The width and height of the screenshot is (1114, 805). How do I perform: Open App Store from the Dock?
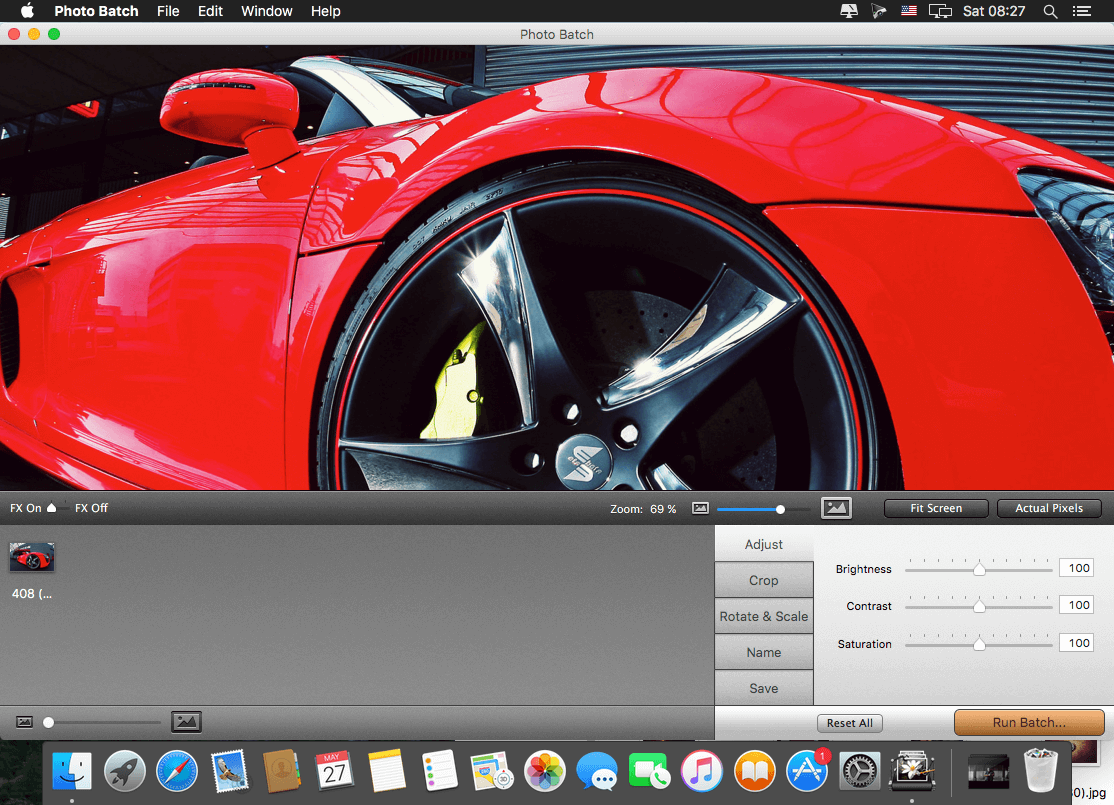(x=807, y=771)
